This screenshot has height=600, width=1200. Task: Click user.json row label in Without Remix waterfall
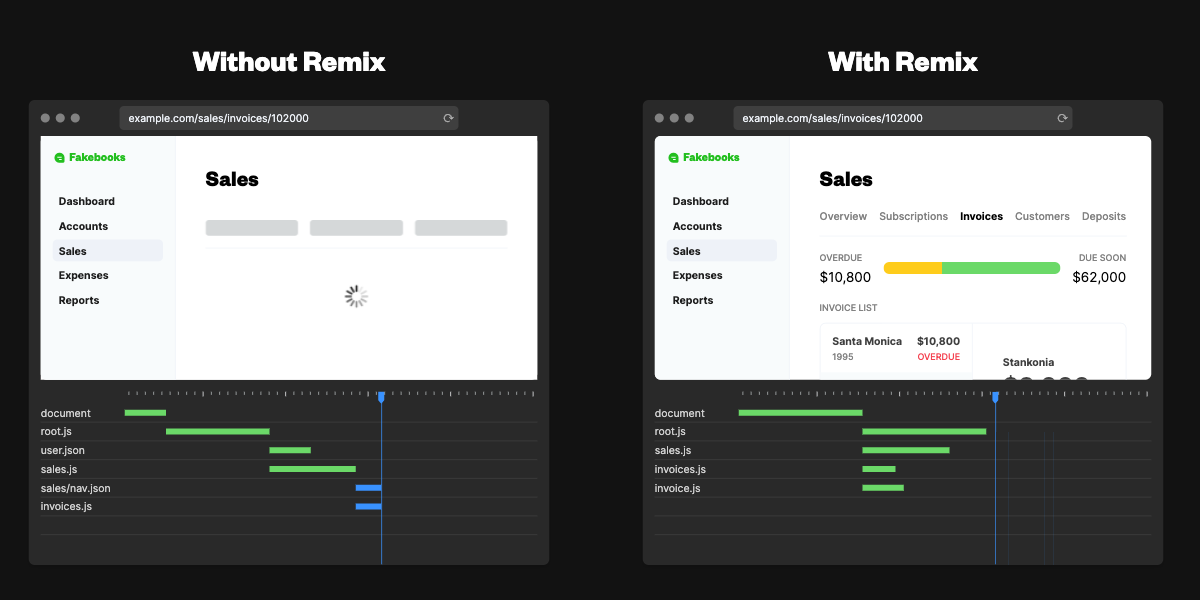(61, 450)
